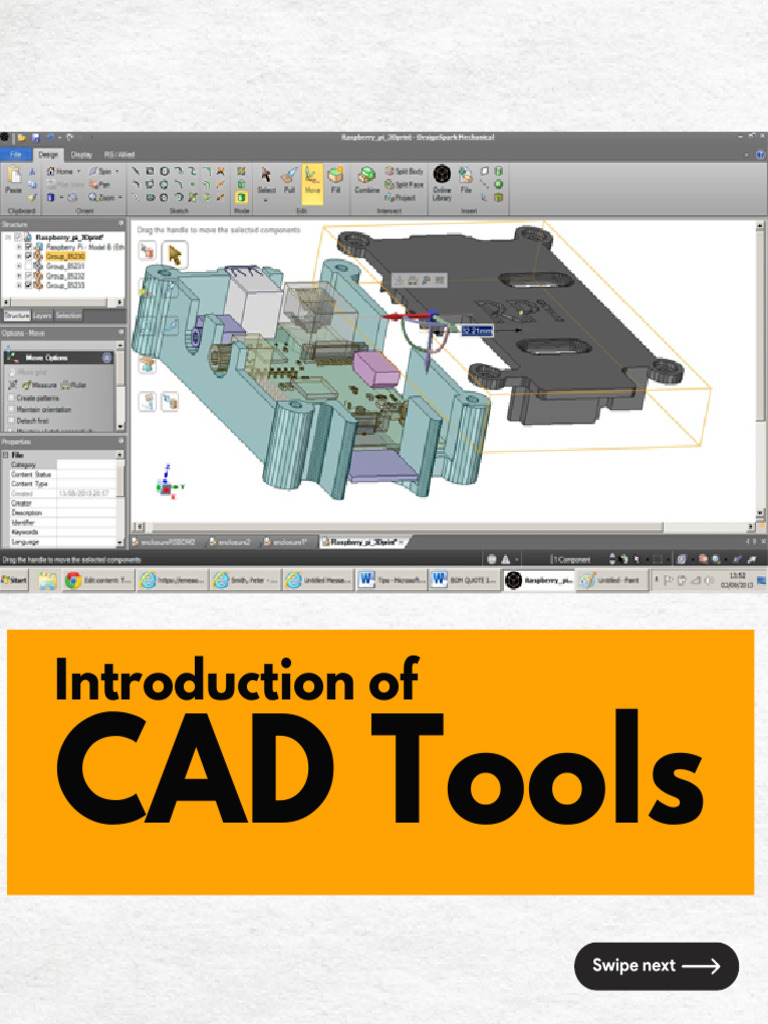Expand the Raspberry Pi Model B tree node
Image resolution: width=768 pixels, height=1024 pixels.
19,247
